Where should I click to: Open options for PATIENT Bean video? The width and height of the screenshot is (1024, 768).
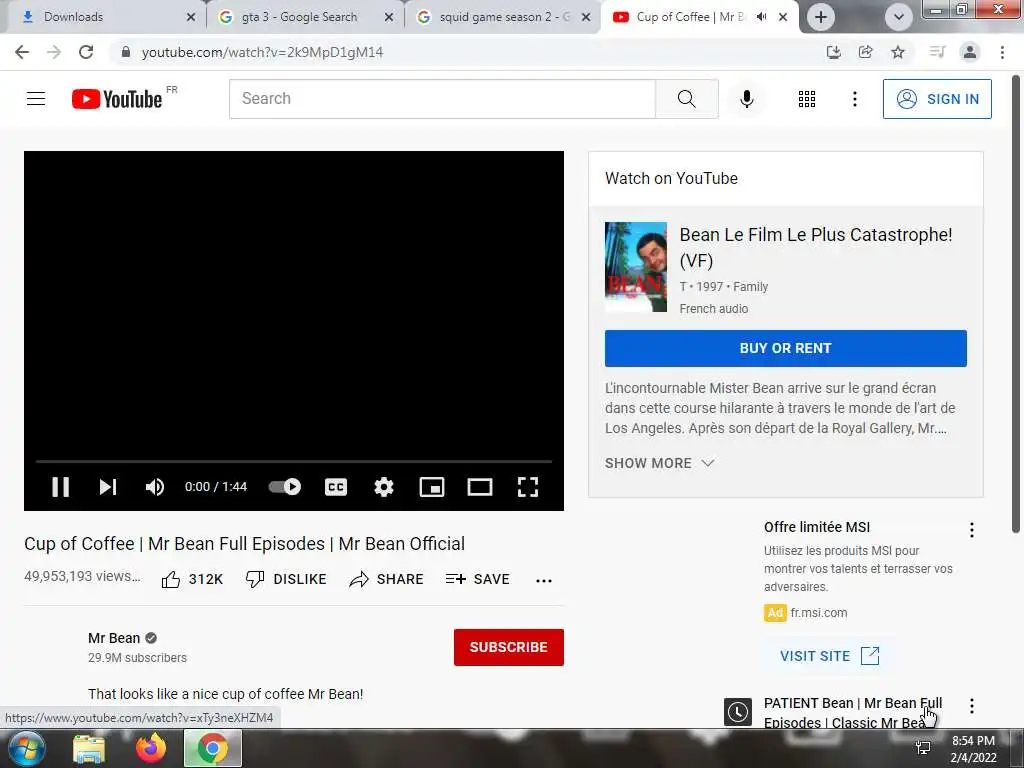(972, 705)
